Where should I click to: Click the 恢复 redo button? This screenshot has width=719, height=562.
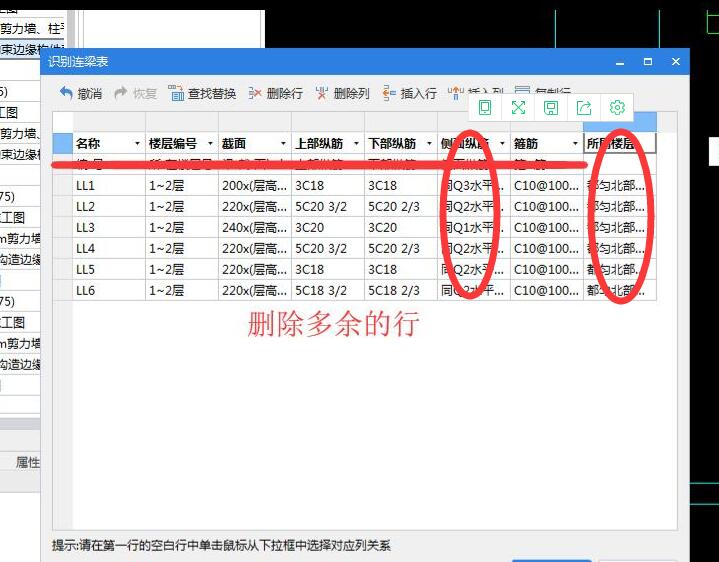(x=135, y=93)
